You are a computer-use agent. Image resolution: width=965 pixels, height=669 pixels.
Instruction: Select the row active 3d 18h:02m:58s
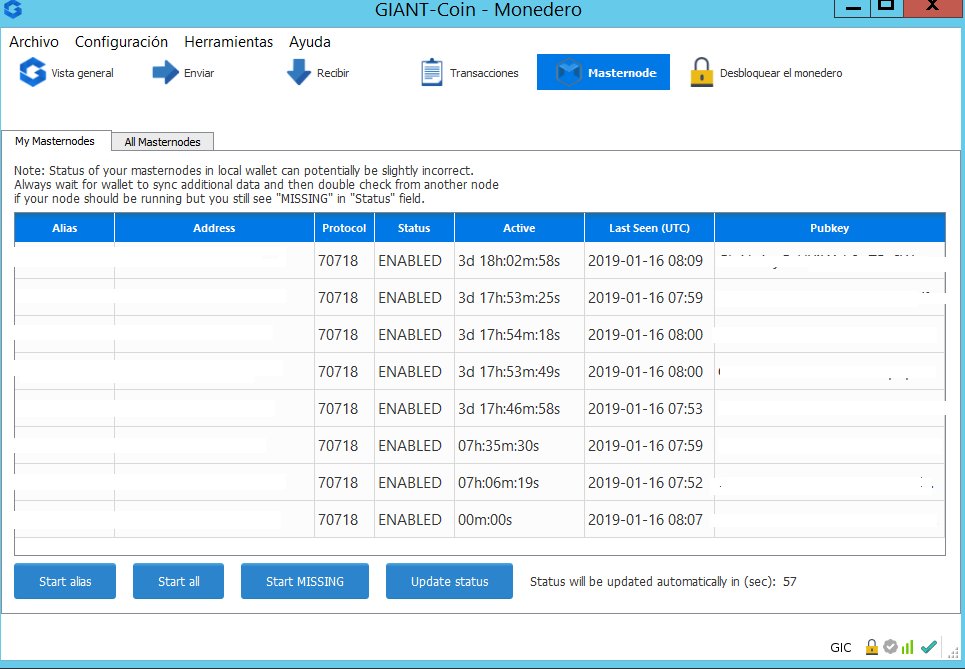point(479,260)
